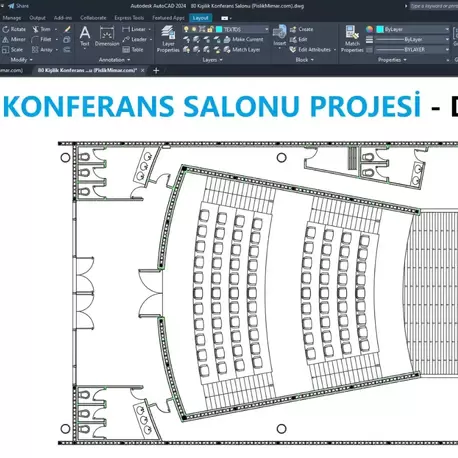Image resolution: width=458 pixels, height=458 pixels.
Task: Click Edit Attributes icon
Action: tap(310, 50)
